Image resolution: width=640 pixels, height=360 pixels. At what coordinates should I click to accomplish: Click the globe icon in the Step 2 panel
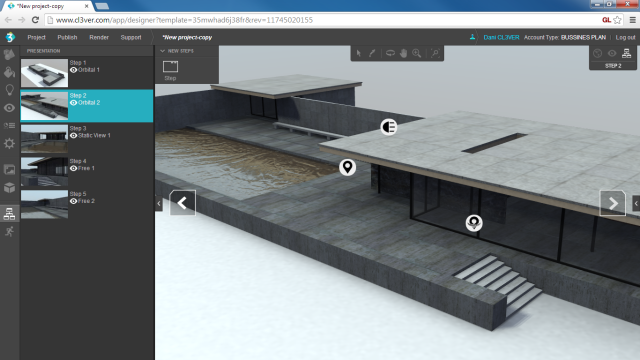pyautogui.click(x=598, y=53)
